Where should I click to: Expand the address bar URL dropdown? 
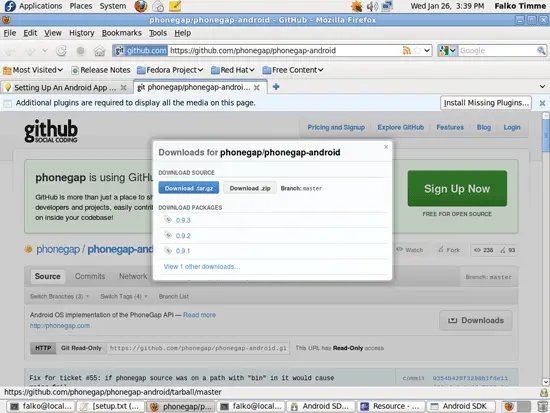pyautogui.click(x=427, y=51)
